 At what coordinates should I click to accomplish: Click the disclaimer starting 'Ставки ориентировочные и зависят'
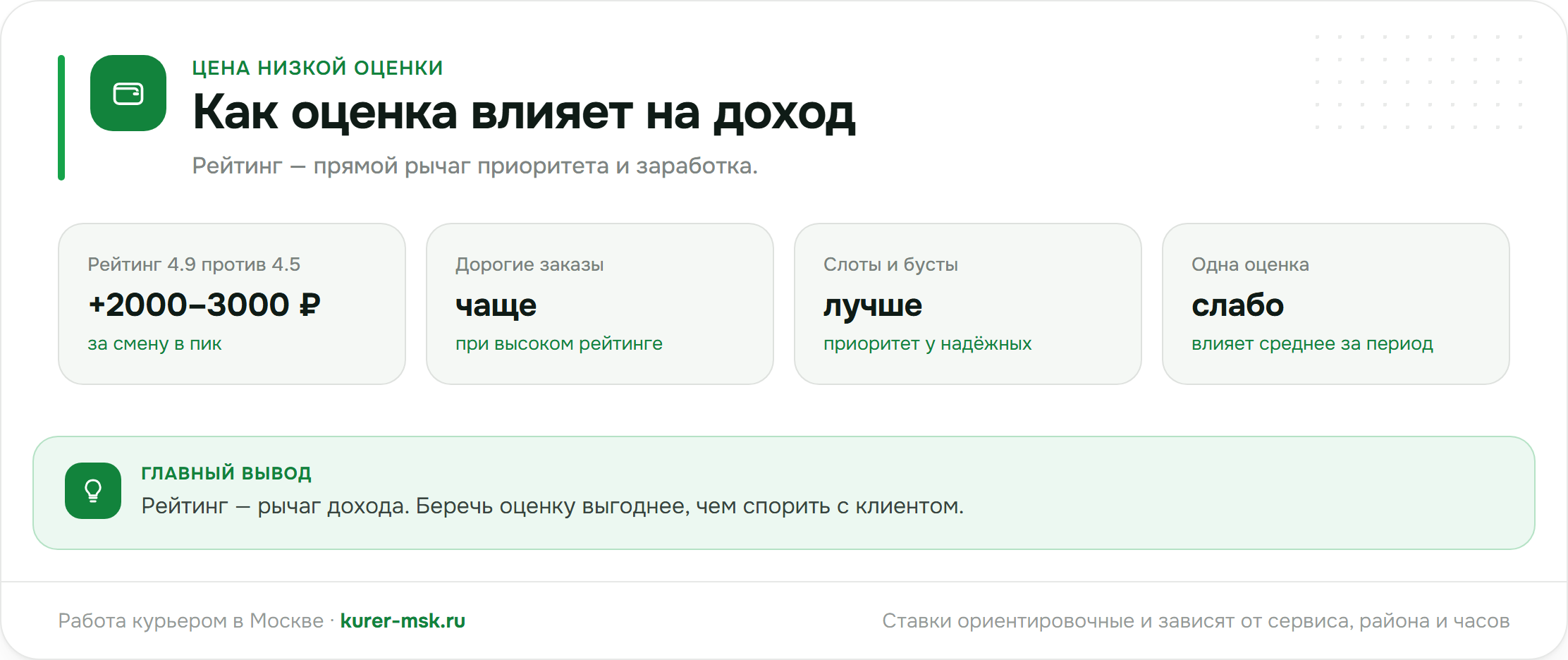point(1196,621)
